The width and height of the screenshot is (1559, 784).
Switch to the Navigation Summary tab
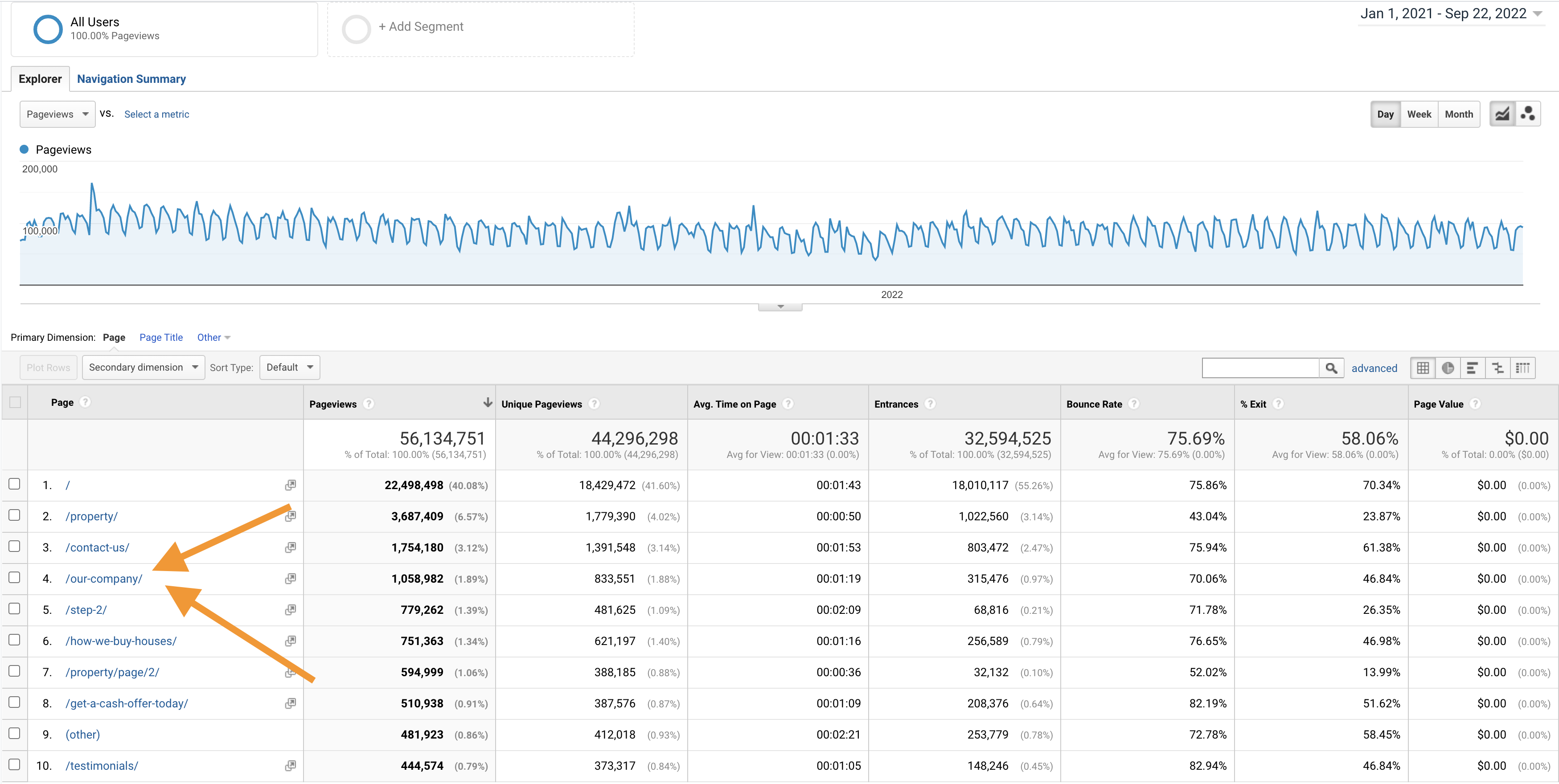[x=131, y=79]
